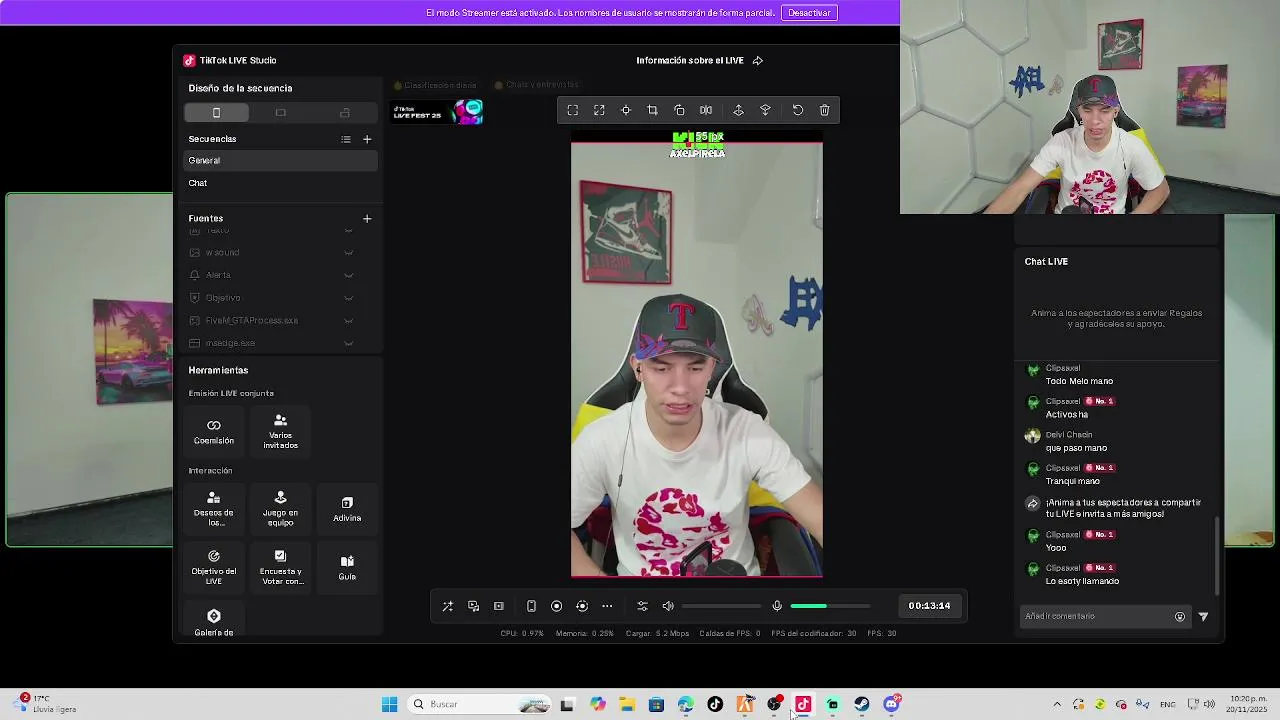The image size is (1280, 720).
Task: Click the bring-layer-forward icon
Action: coord(738,110)
